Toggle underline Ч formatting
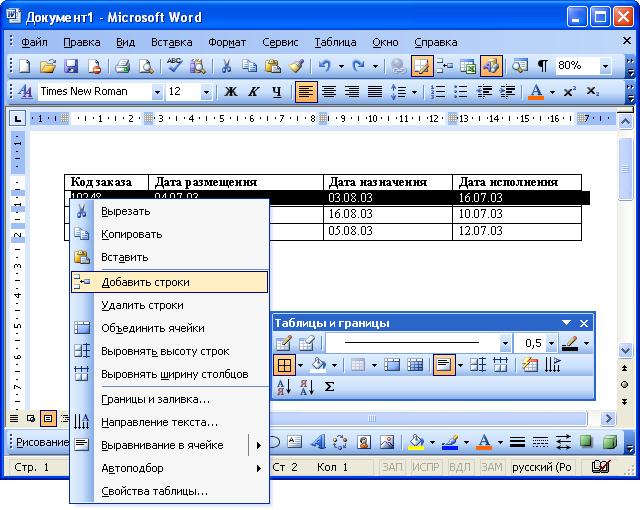 point(277,91)
